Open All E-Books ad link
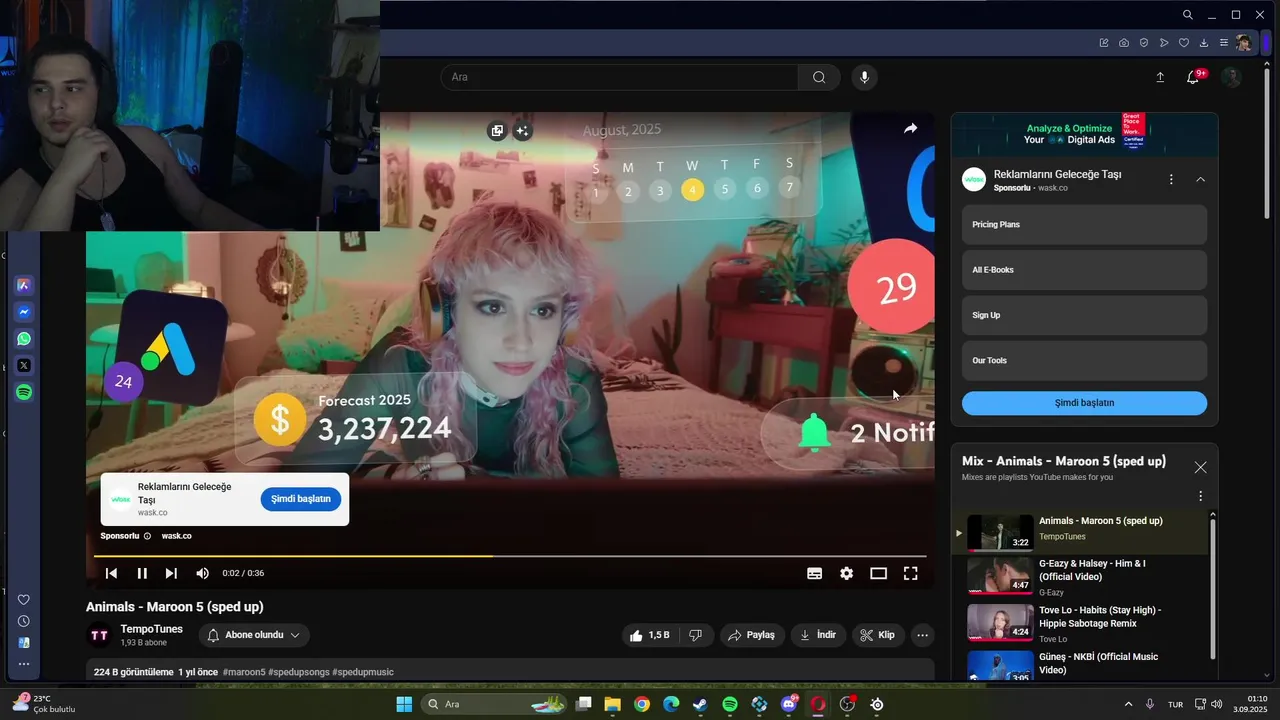Viewport: 1280px width, 720px height. 1084,270
